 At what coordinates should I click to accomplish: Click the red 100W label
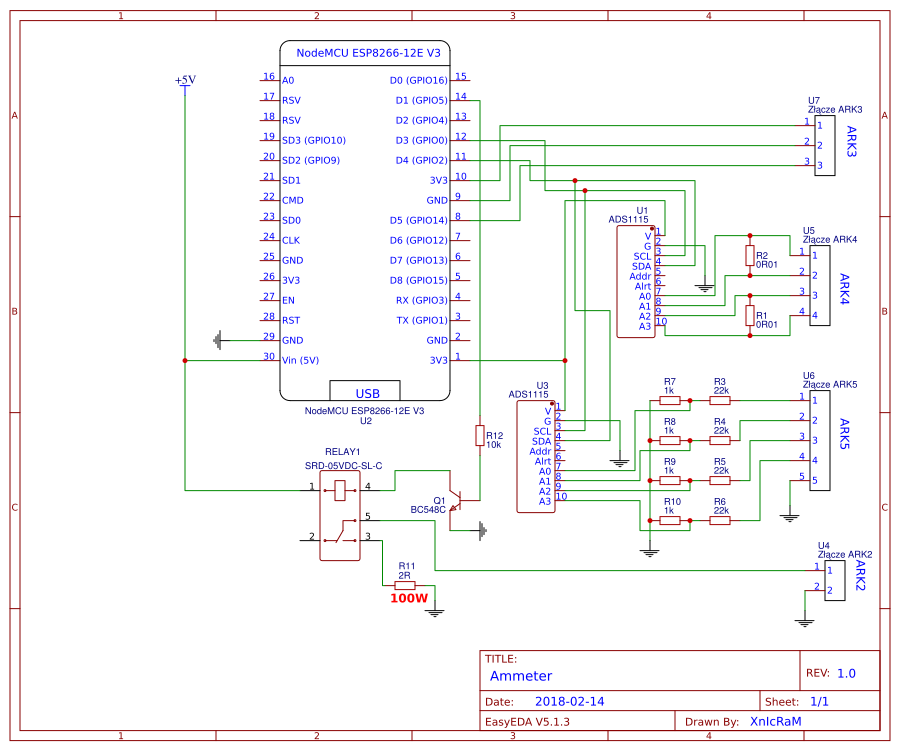tap(408, 598)
